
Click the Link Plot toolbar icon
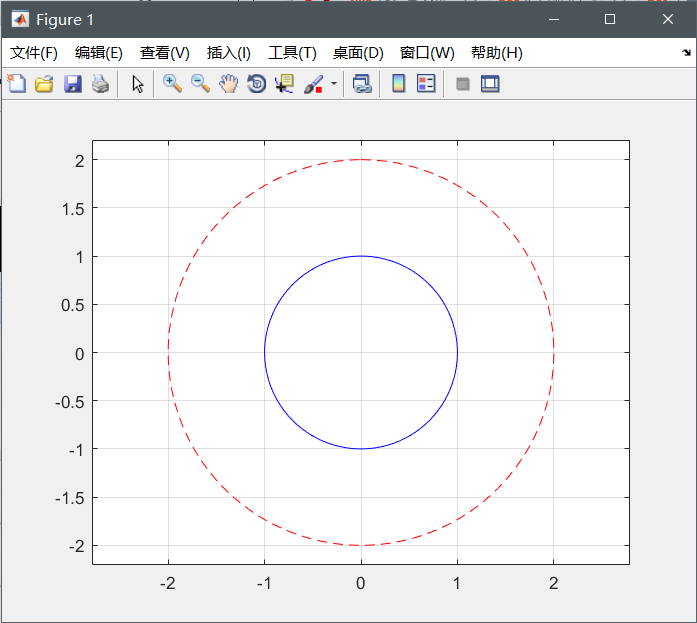click(362, 84)
